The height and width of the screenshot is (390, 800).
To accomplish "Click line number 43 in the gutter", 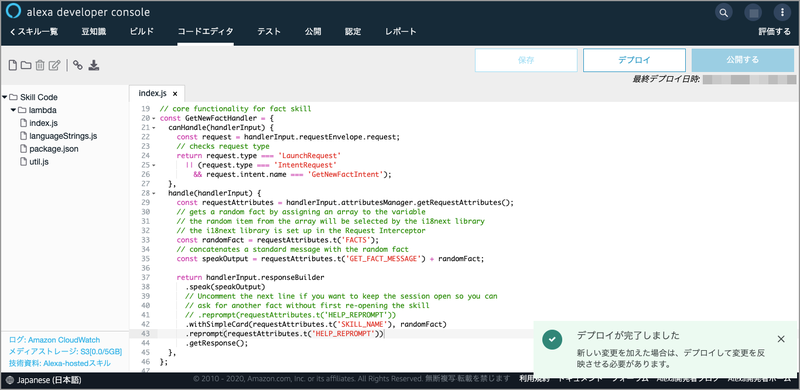I will [145, 333].
